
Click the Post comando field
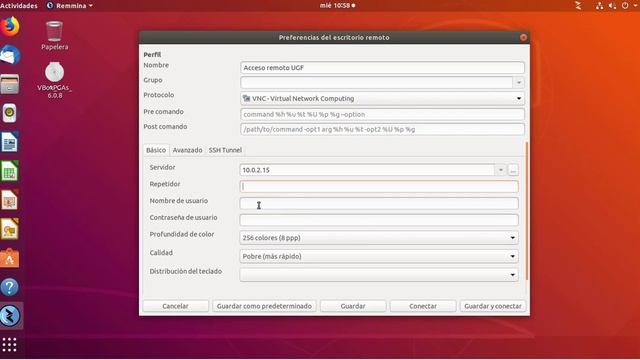(382, 129)
